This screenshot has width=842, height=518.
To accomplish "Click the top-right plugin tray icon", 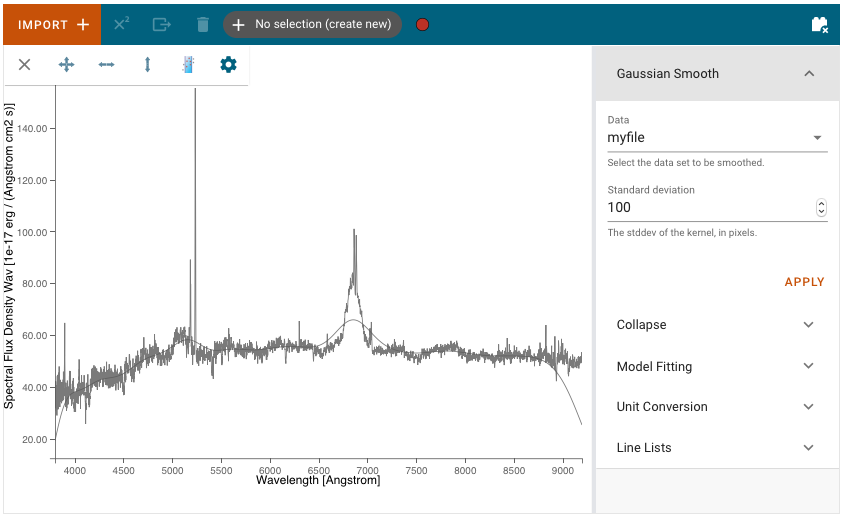I will click(x=819, y=25).
